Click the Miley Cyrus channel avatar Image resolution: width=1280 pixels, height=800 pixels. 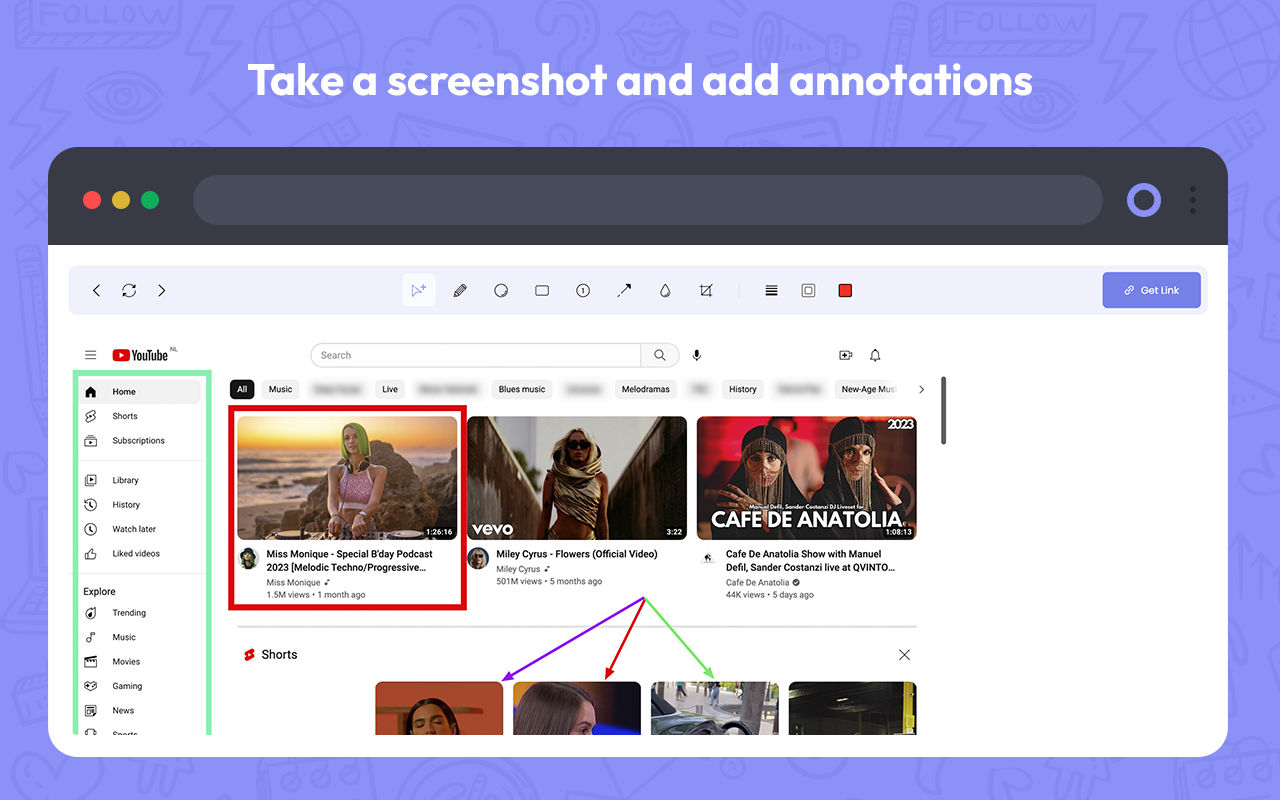pos(479,558)
